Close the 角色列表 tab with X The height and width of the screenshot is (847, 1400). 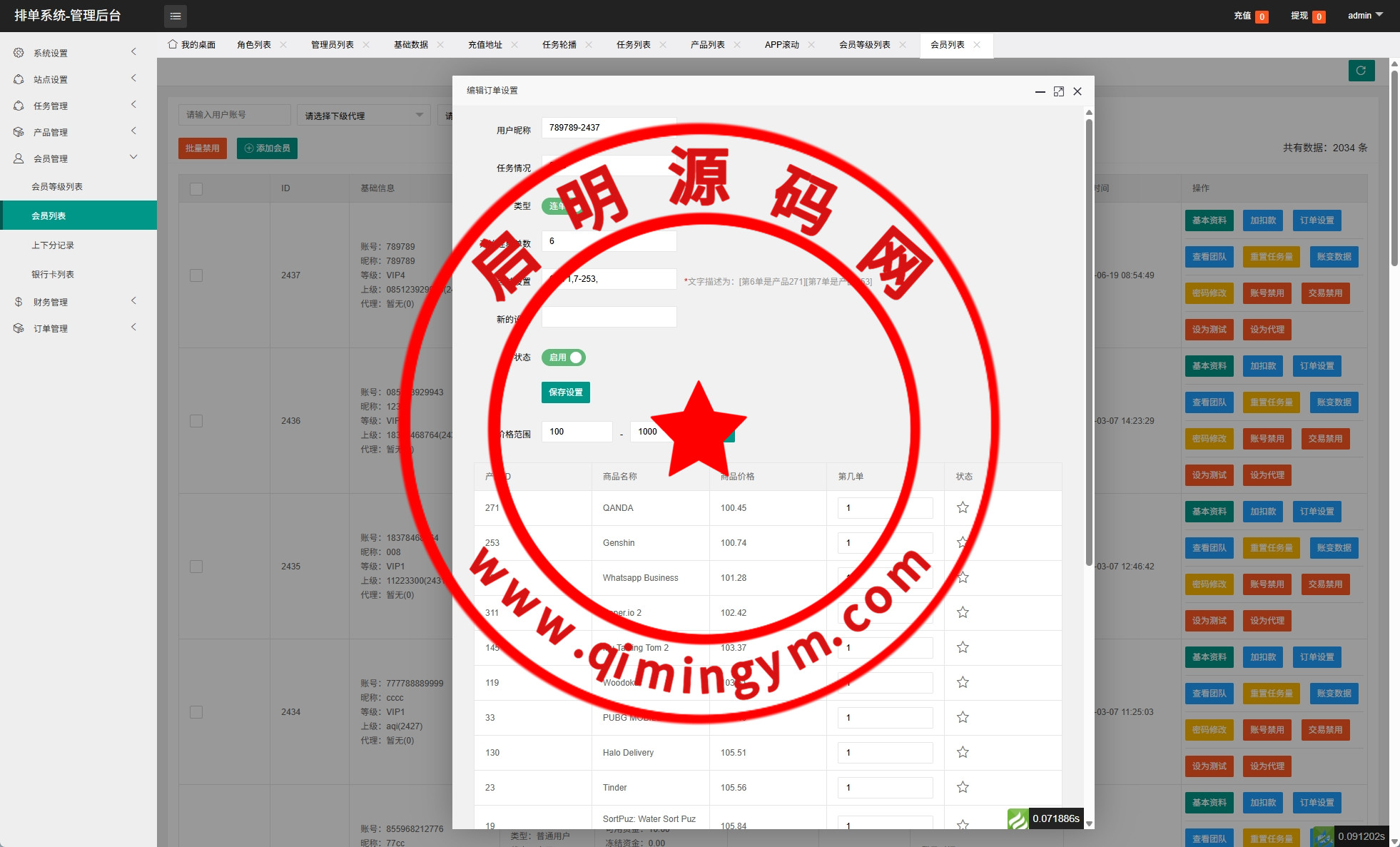283,44
